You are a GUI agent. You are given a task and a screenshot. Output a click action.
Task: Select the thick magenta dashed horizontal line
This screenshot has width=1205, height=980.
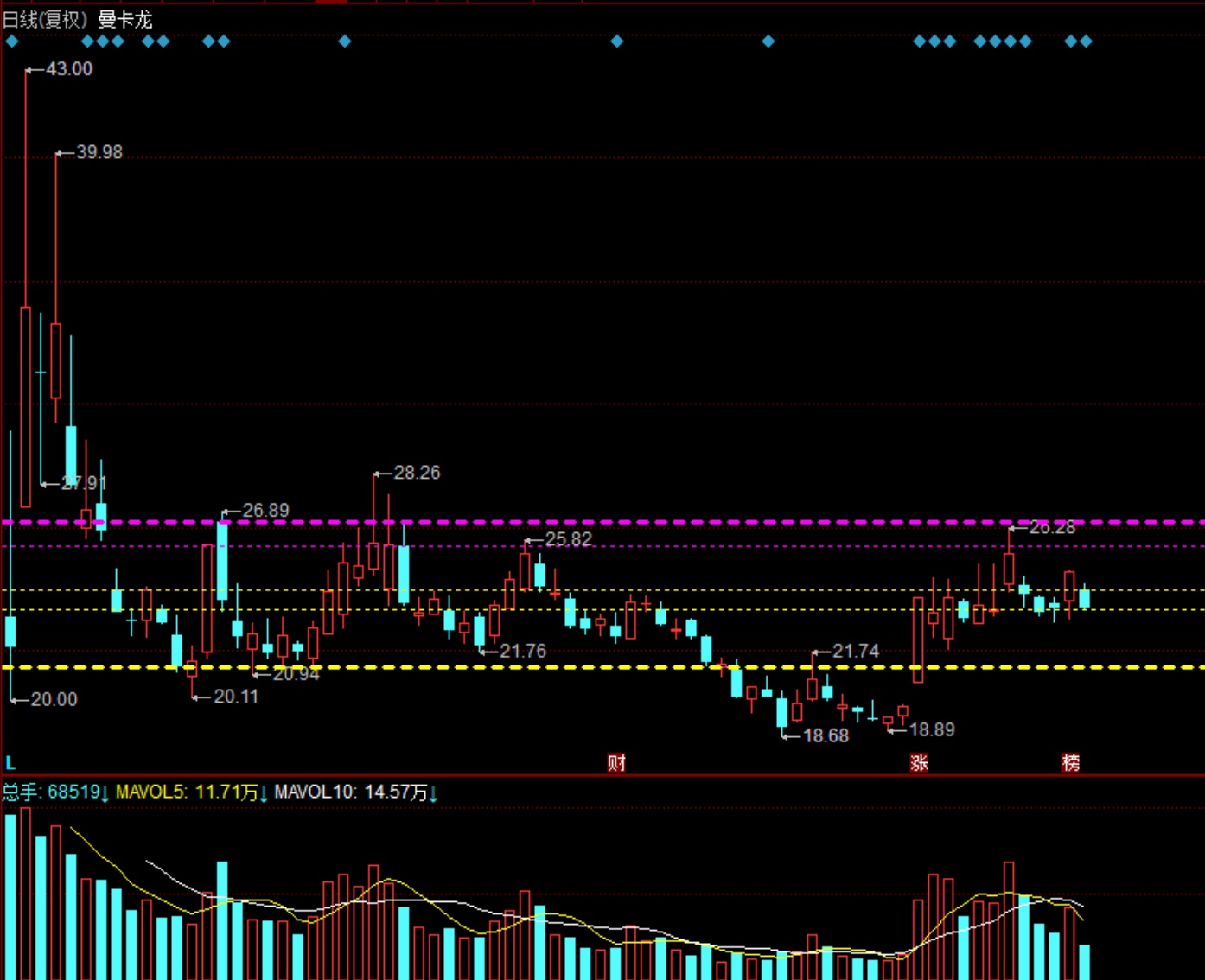pos(602,522)
